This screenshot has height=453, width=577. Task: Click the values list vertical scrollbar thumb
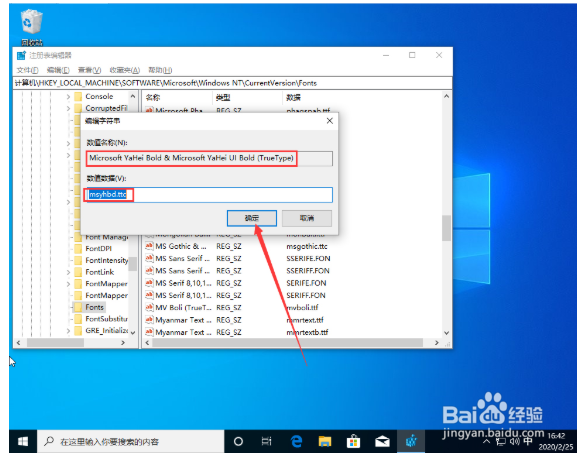pyautogui.click(x=446, y=228)
